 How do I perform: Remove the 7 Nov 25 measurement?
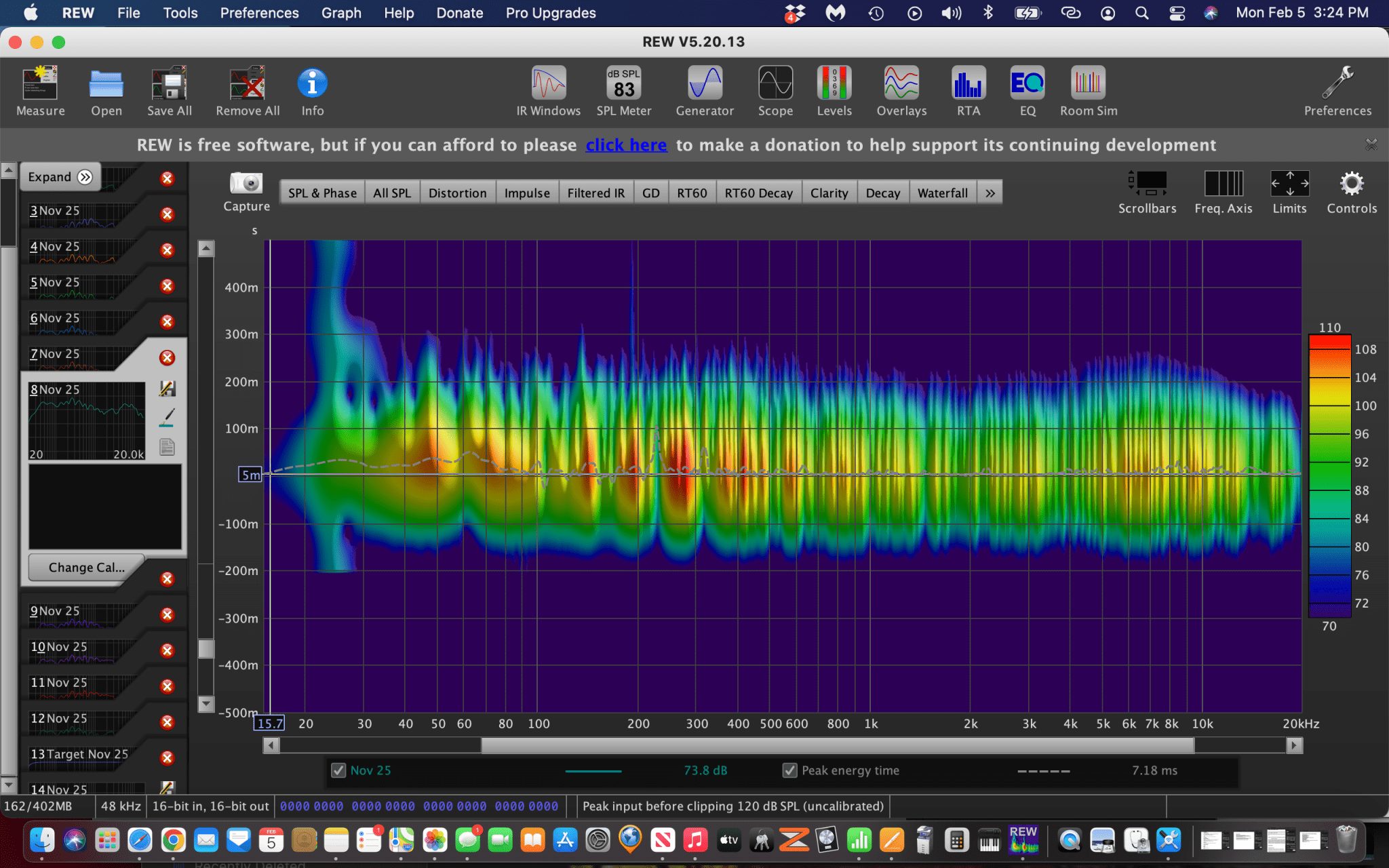[167, 357]
